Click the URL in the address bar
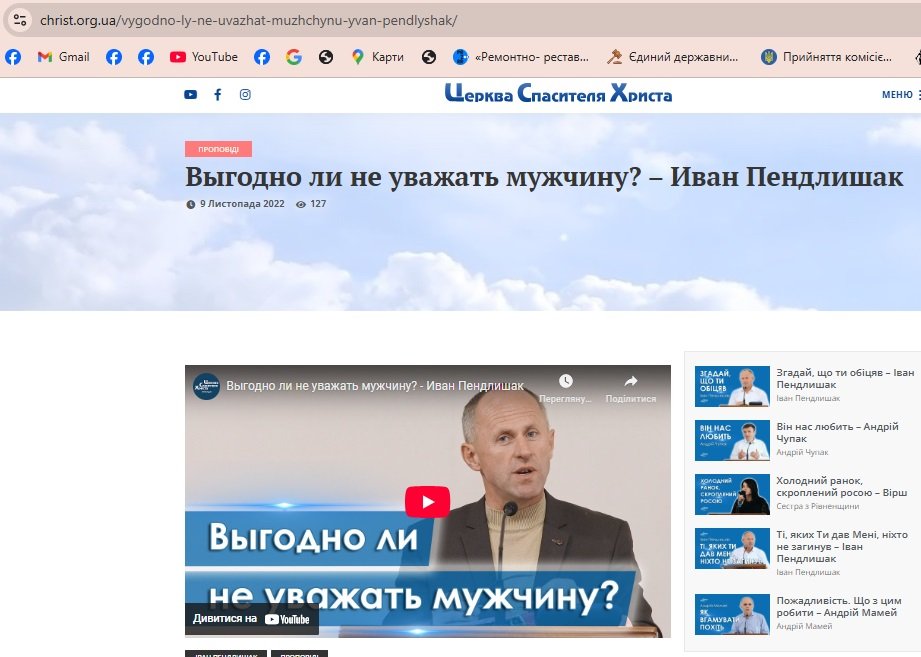Viewport: 921px width, 657px height. 248,21
